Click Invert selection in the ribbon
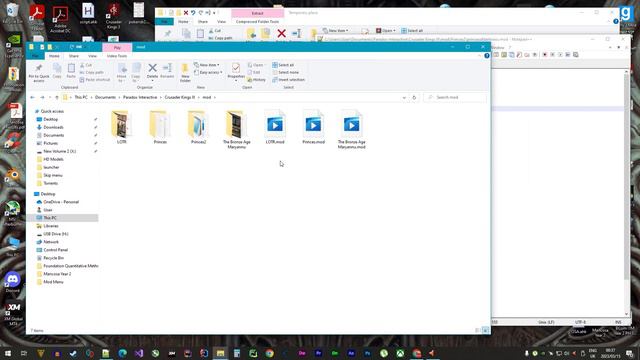Viewport: 640px width, 360px height. 289,80
